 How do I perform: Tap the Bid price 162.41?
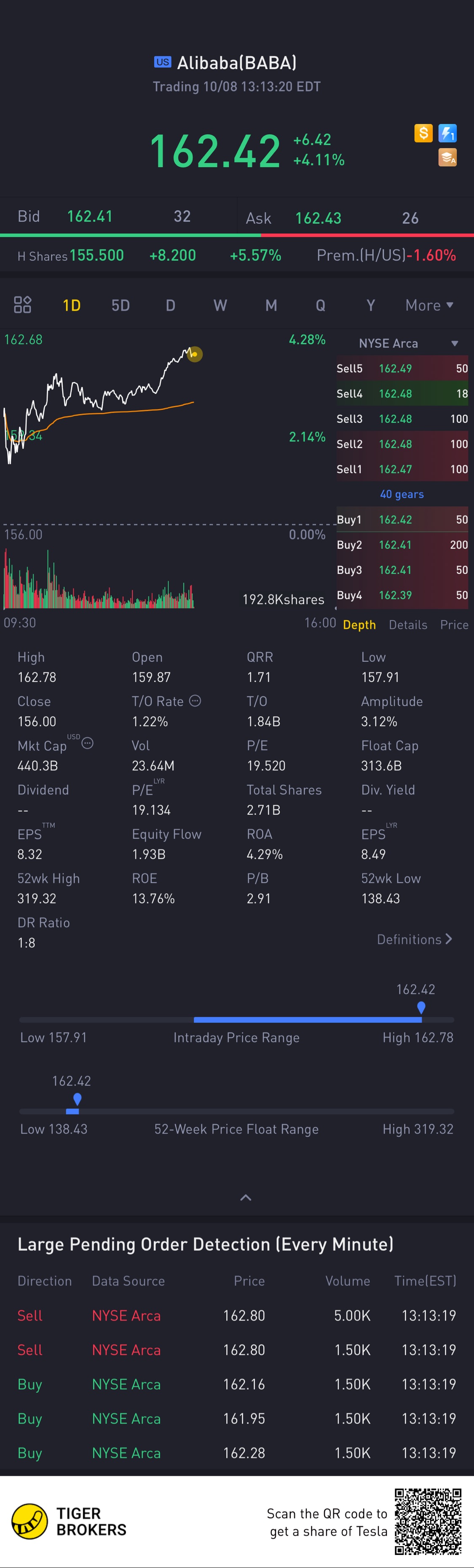tap(89, 216)
